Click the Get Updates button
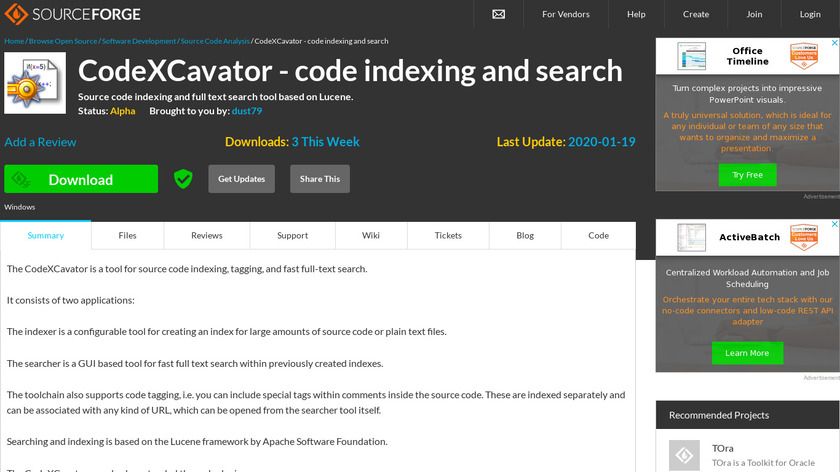The image size is (840, 472). click(x=242, y=179)
